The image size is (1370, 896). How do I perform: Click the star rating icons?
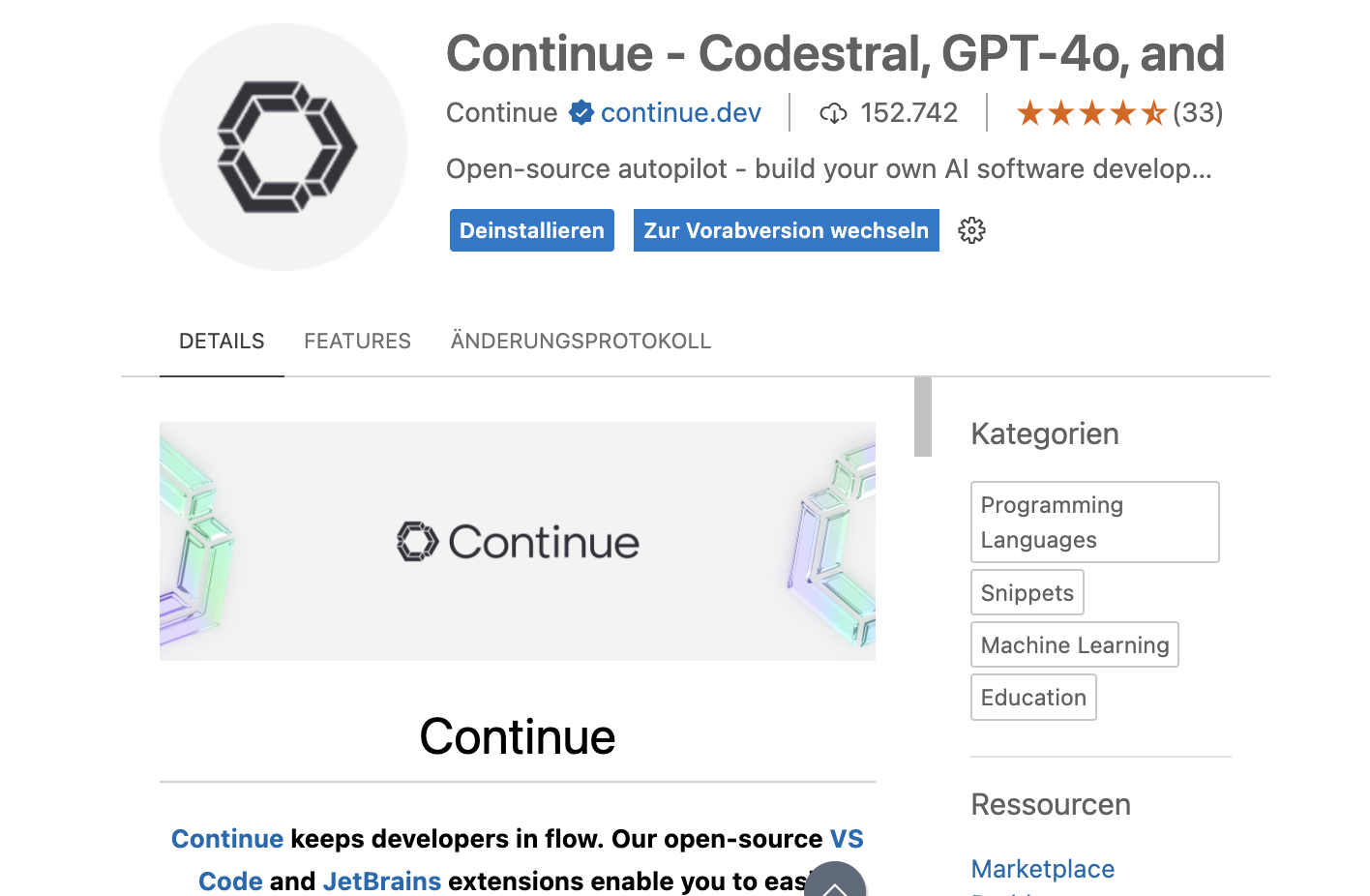[1091, 113]
